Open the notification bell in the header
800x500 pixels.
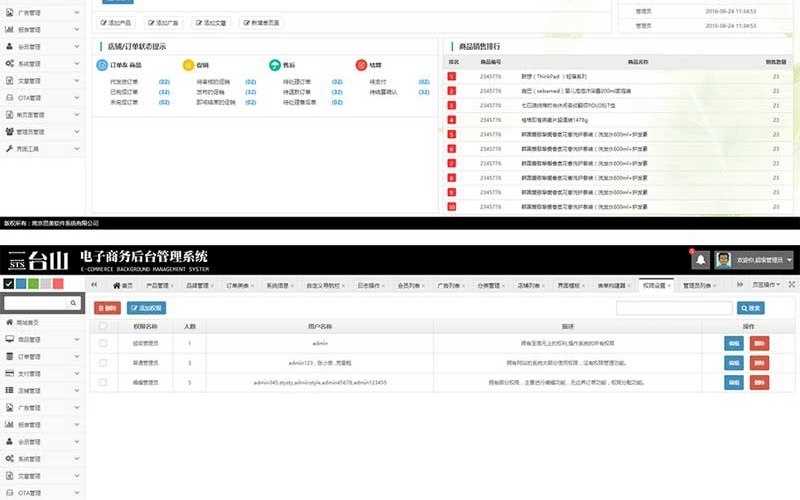click(701, 260)
